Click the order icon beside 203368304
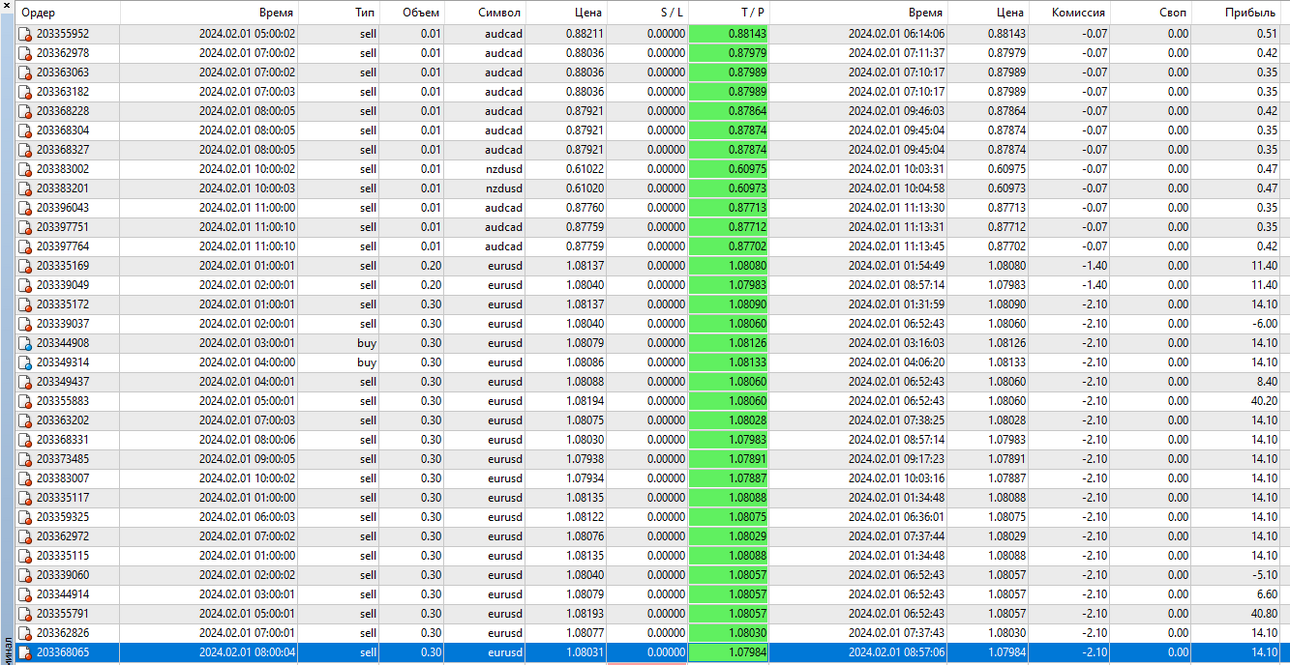The image size is (1290, 665). (x=26, y=130)
